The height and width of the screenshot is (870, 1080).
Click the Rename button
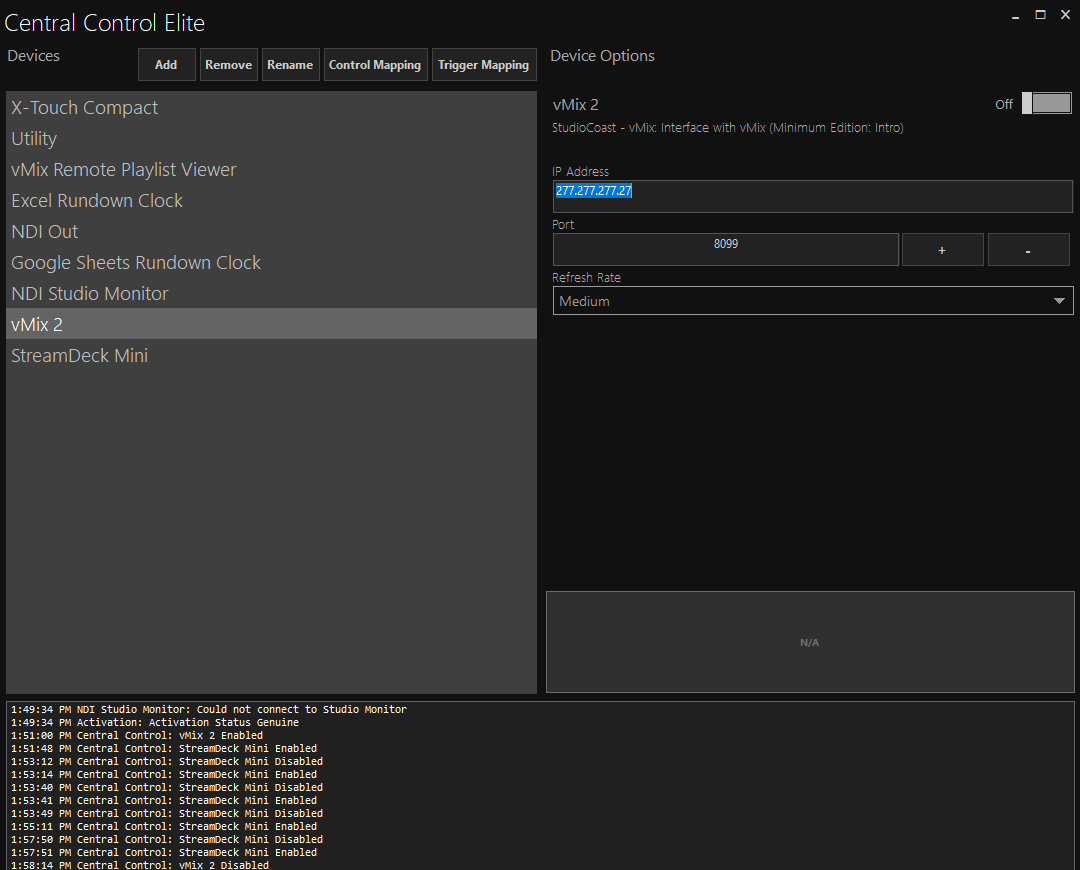(x=290, y=65)
